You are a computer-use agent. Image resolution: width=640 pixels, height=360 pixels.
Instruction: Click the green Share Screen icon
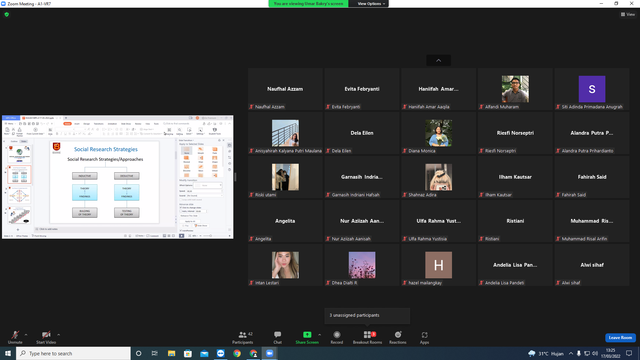coord(307,335)
